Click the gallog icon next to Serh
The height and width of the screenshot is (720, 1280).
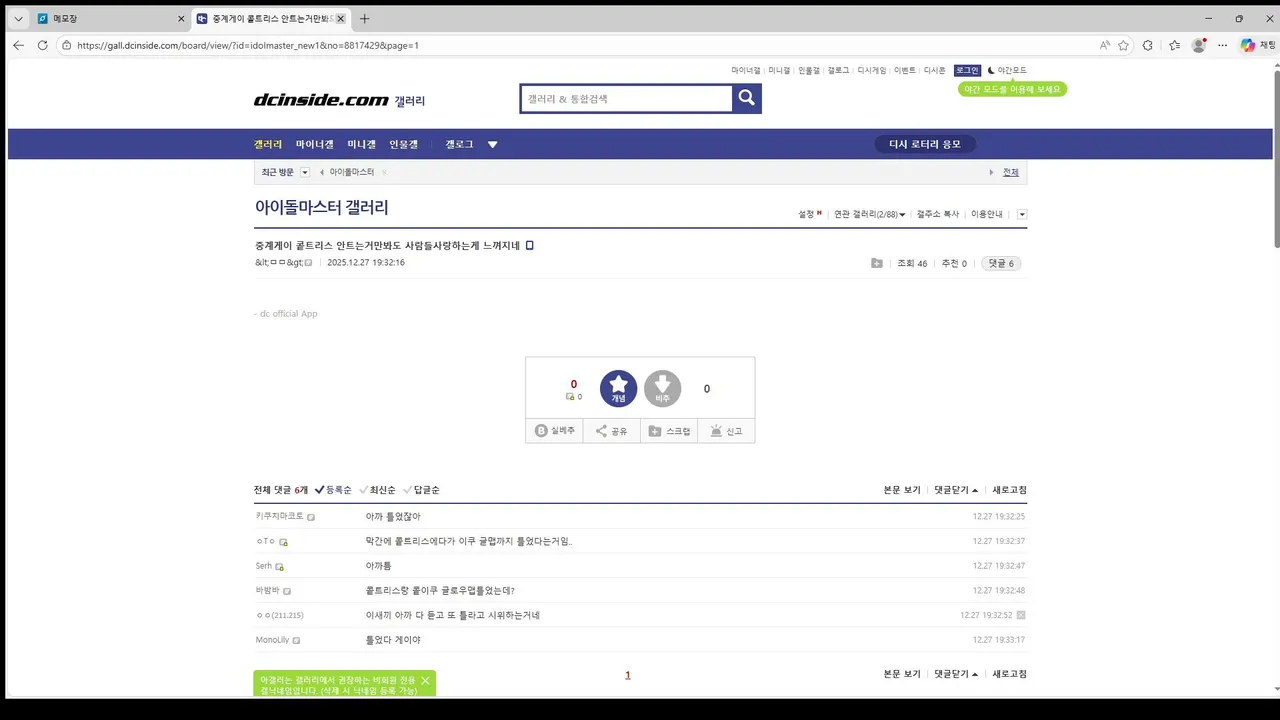(x=279, y=566)
